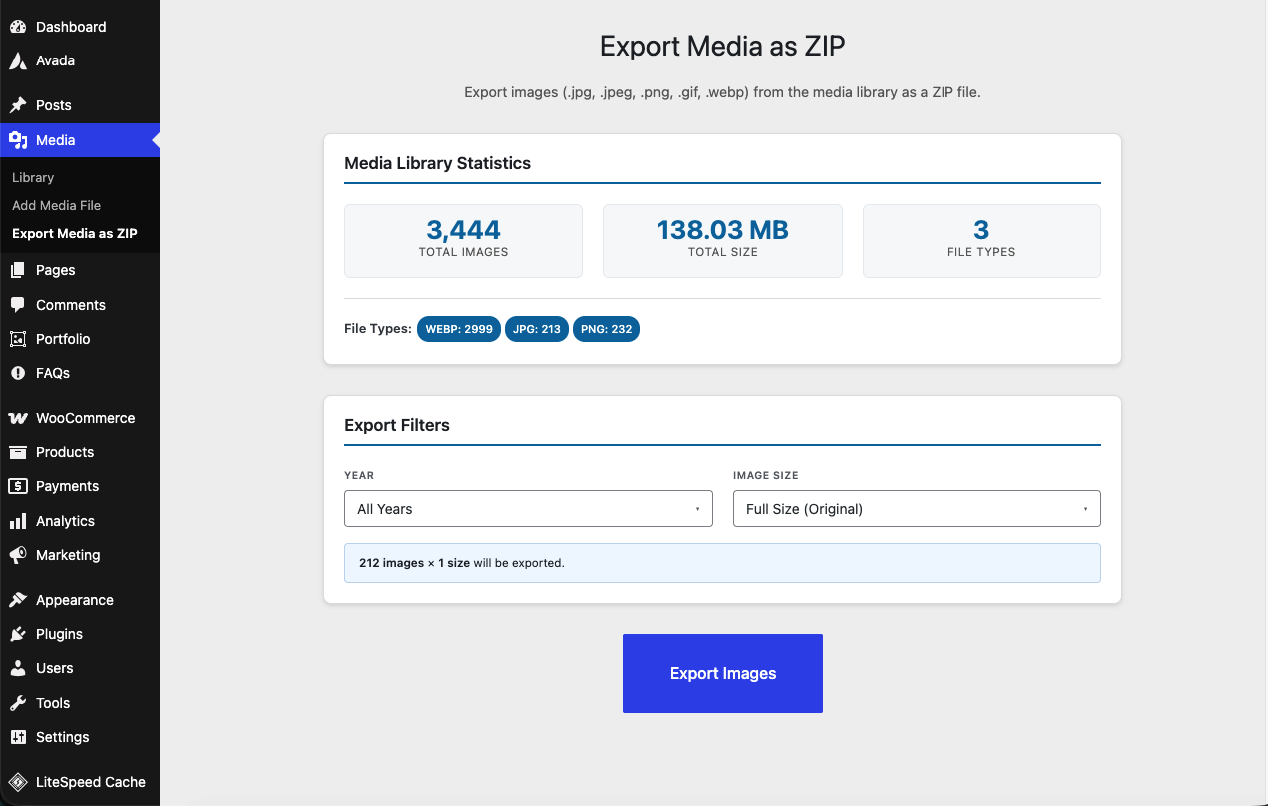Click the WEBP: 2999 file type badge
Image resolution: width=1268 pixels, height=806 pixels.
459,329
